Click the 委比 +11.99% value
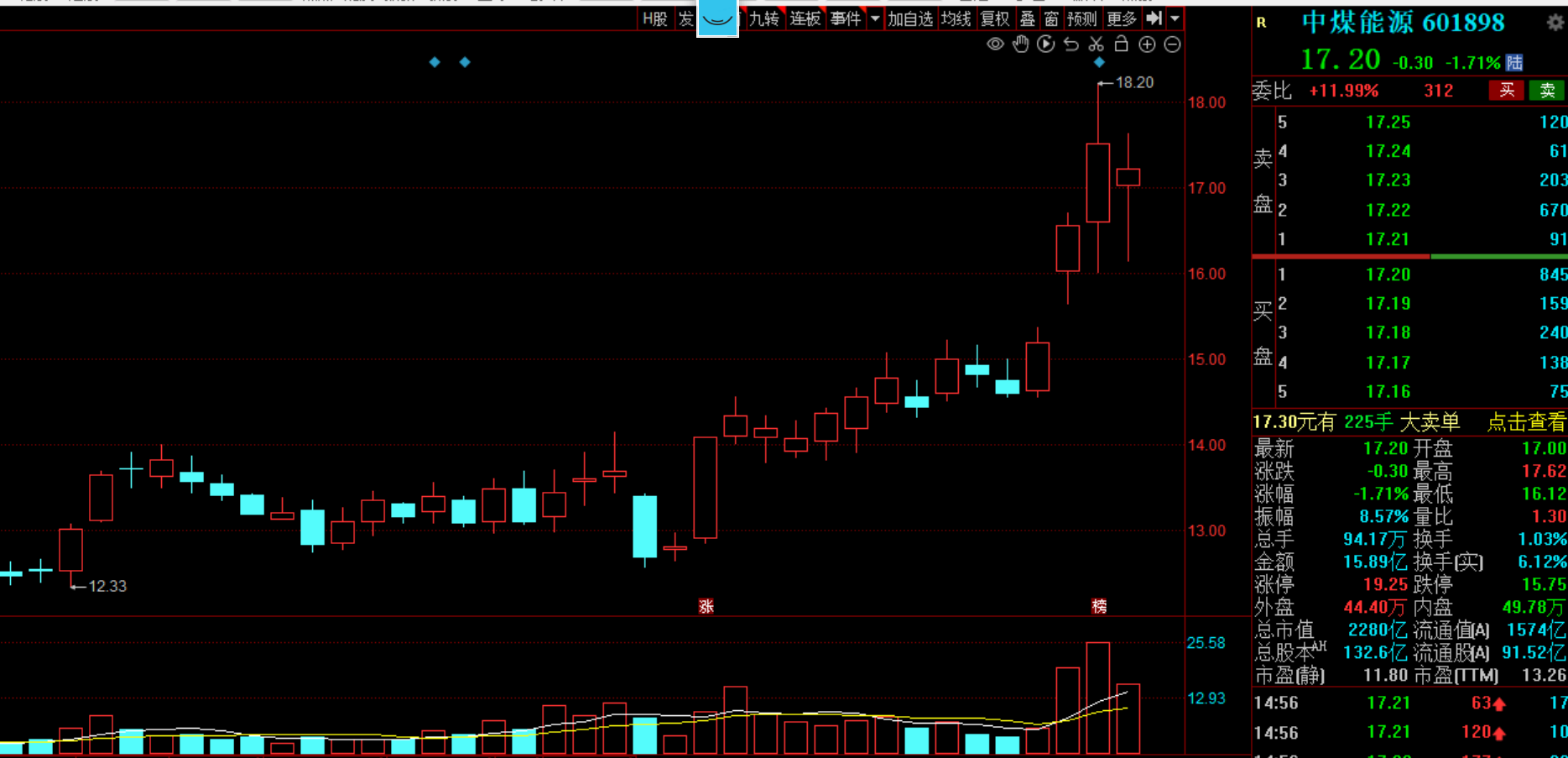Screen dimensions: 1568x758 (x=1344, y=91)
